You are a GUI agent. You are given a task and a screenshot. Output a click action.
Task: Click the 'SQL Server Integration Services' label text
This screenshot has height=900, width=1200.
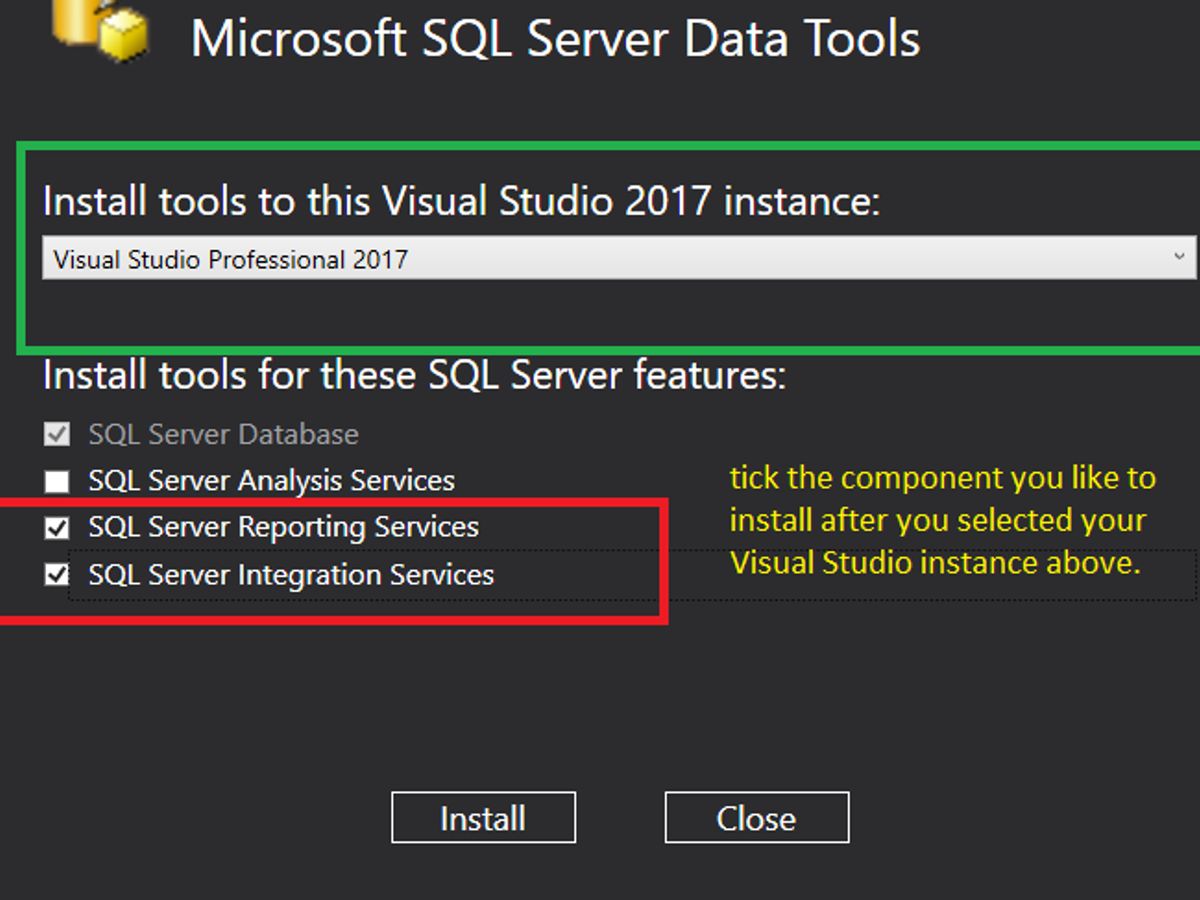pos(291,575)
